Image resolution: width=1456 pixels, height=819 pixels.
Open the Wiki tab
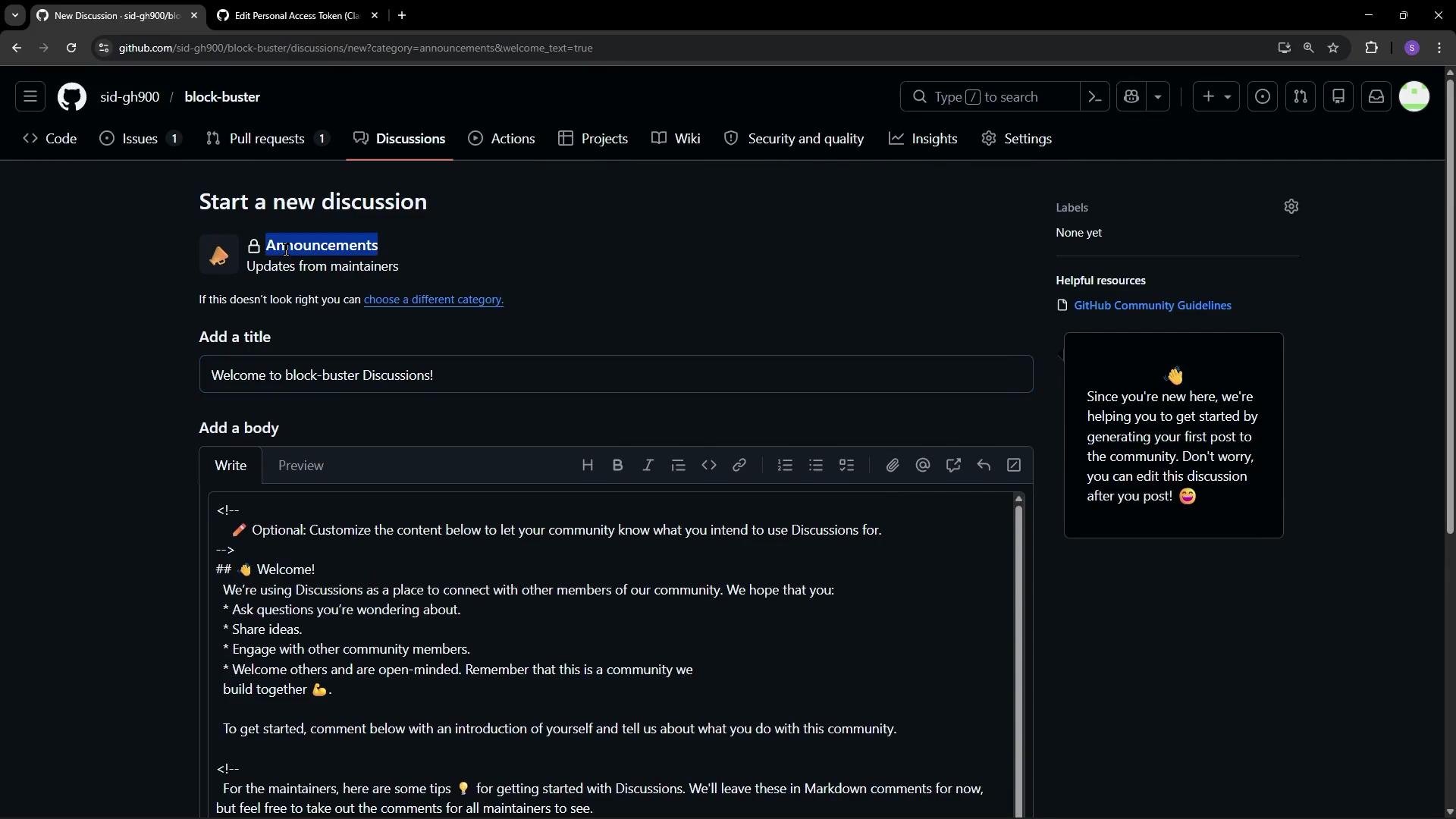click(676, 139)
